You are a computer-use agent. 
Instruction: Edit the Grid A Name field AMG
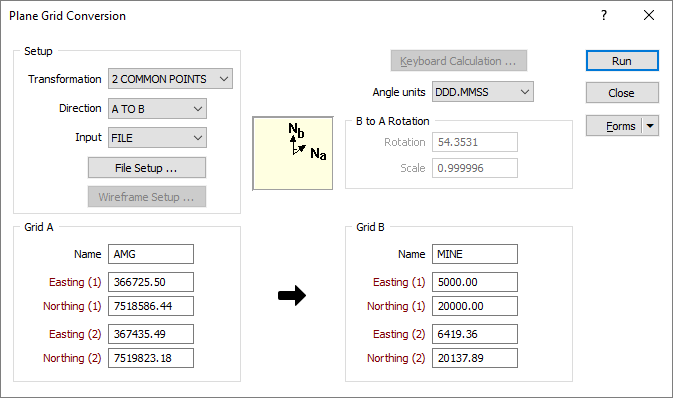[151, 254]
